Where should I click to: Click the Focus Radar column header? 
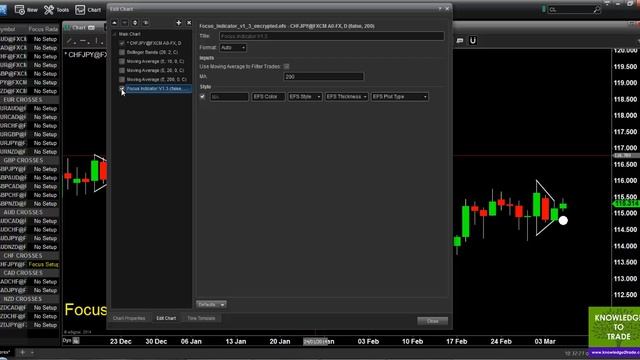(x=44, y=29)
